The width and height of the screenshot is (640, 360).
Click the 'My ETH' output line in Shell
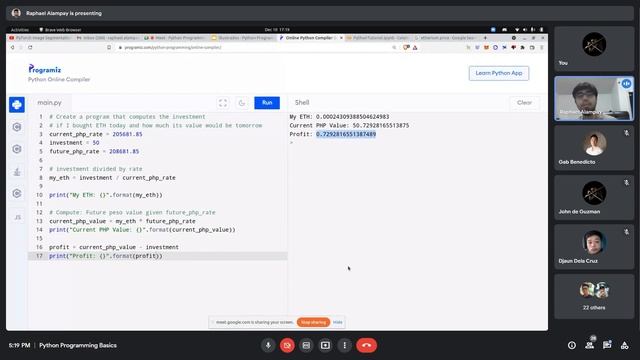click(x=339, y=117)
